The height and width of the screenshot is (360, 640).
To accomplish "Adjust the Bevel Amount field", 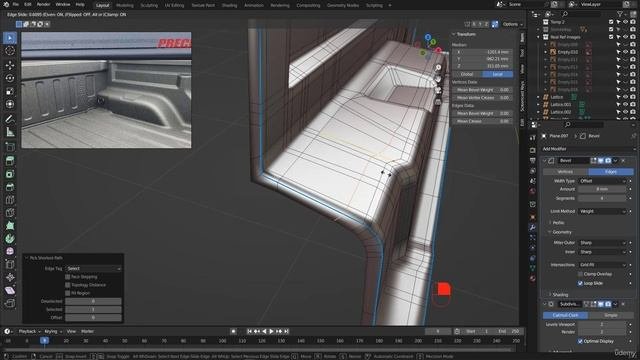I will (602, 189).
